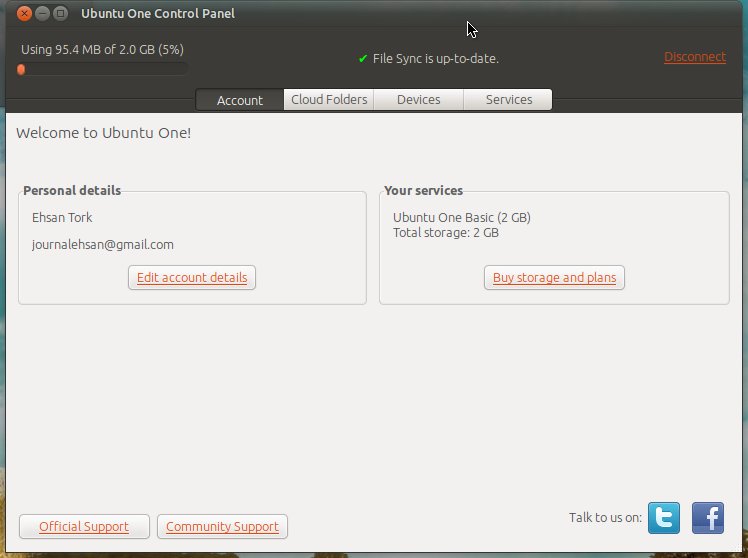Open Community Support
The height and width of the screenshot is (558, 748).
[222, 527]
